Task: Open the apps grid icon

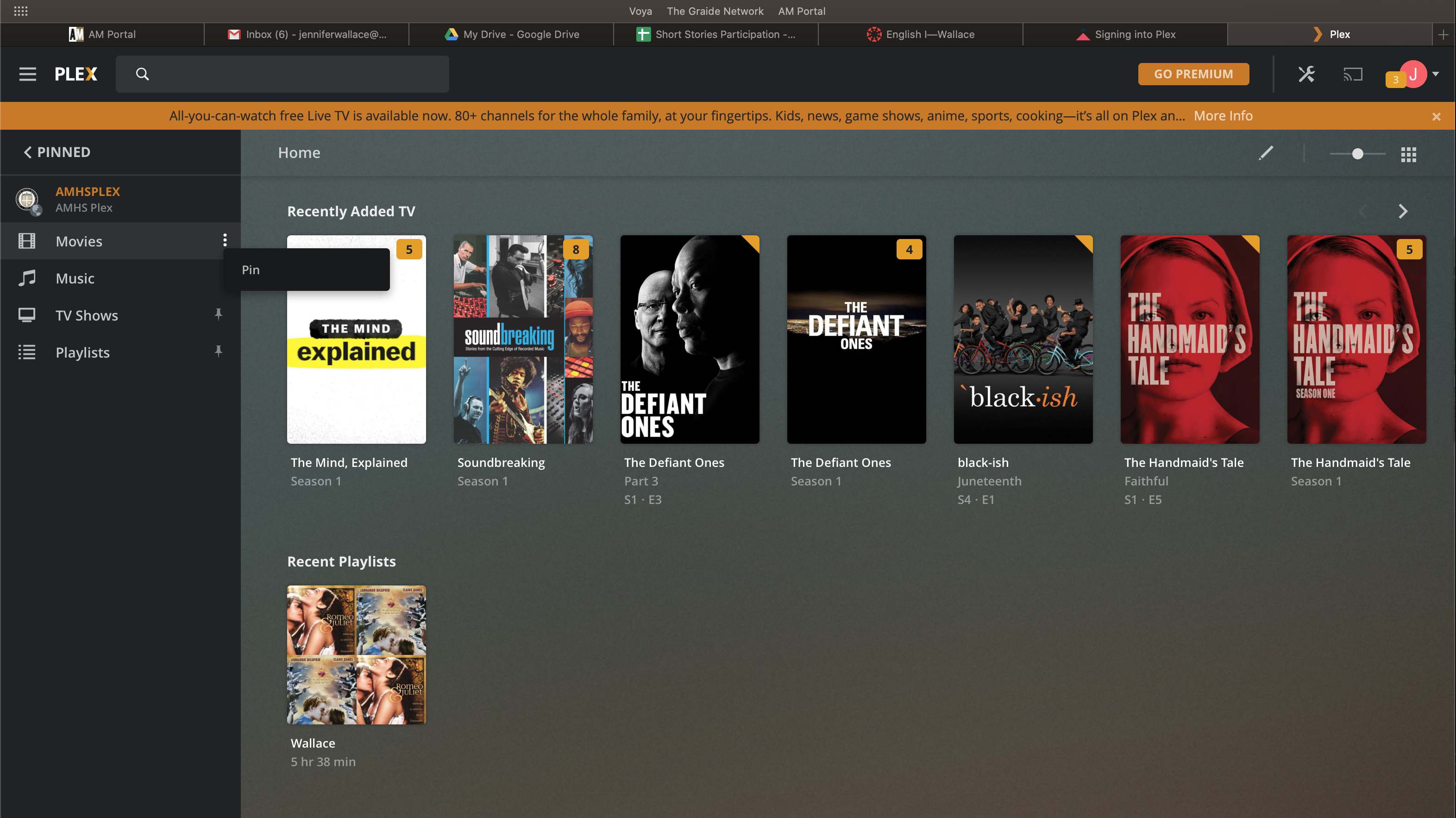Action: click(x=20, y=11)
